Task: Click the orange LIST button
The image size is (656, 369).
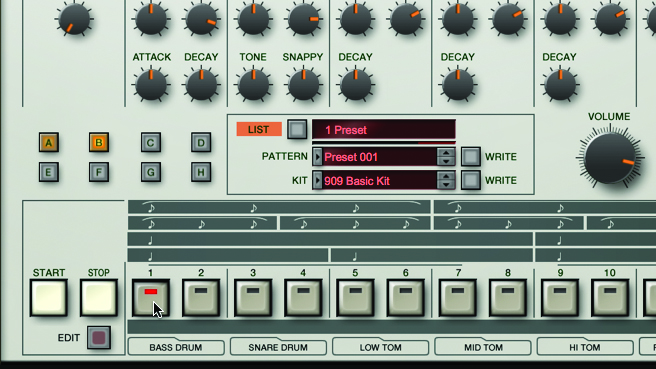Action: click(x=259, y=129)
